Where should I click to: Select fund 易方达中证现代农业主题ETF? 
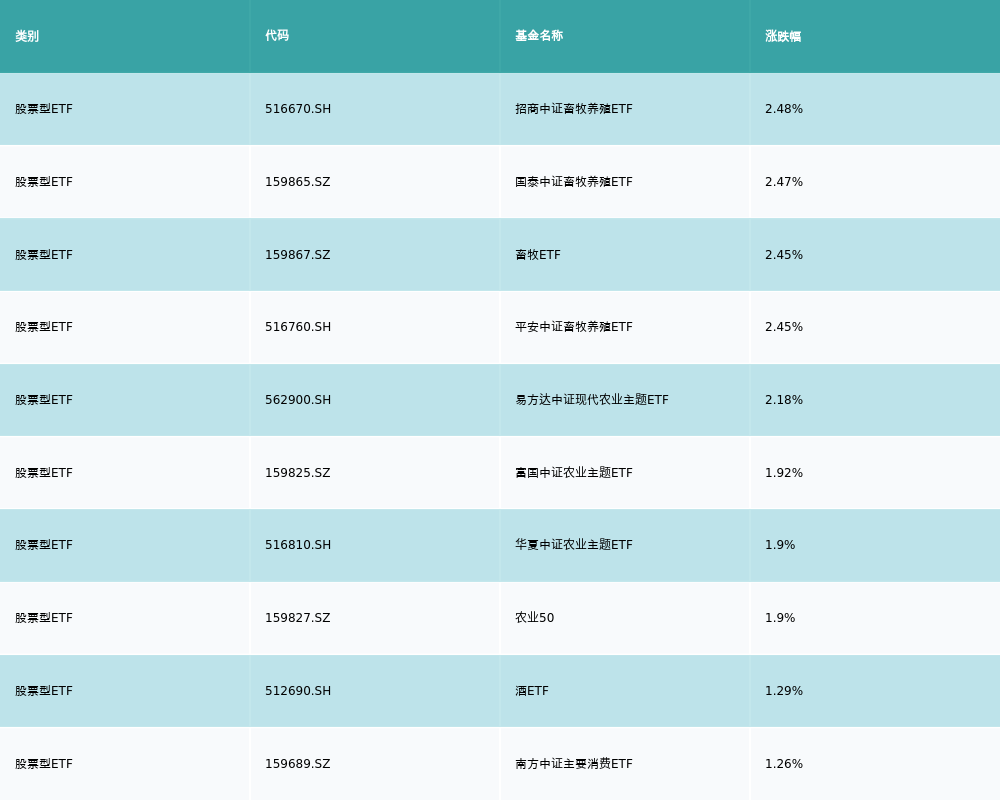coord(592,400)
